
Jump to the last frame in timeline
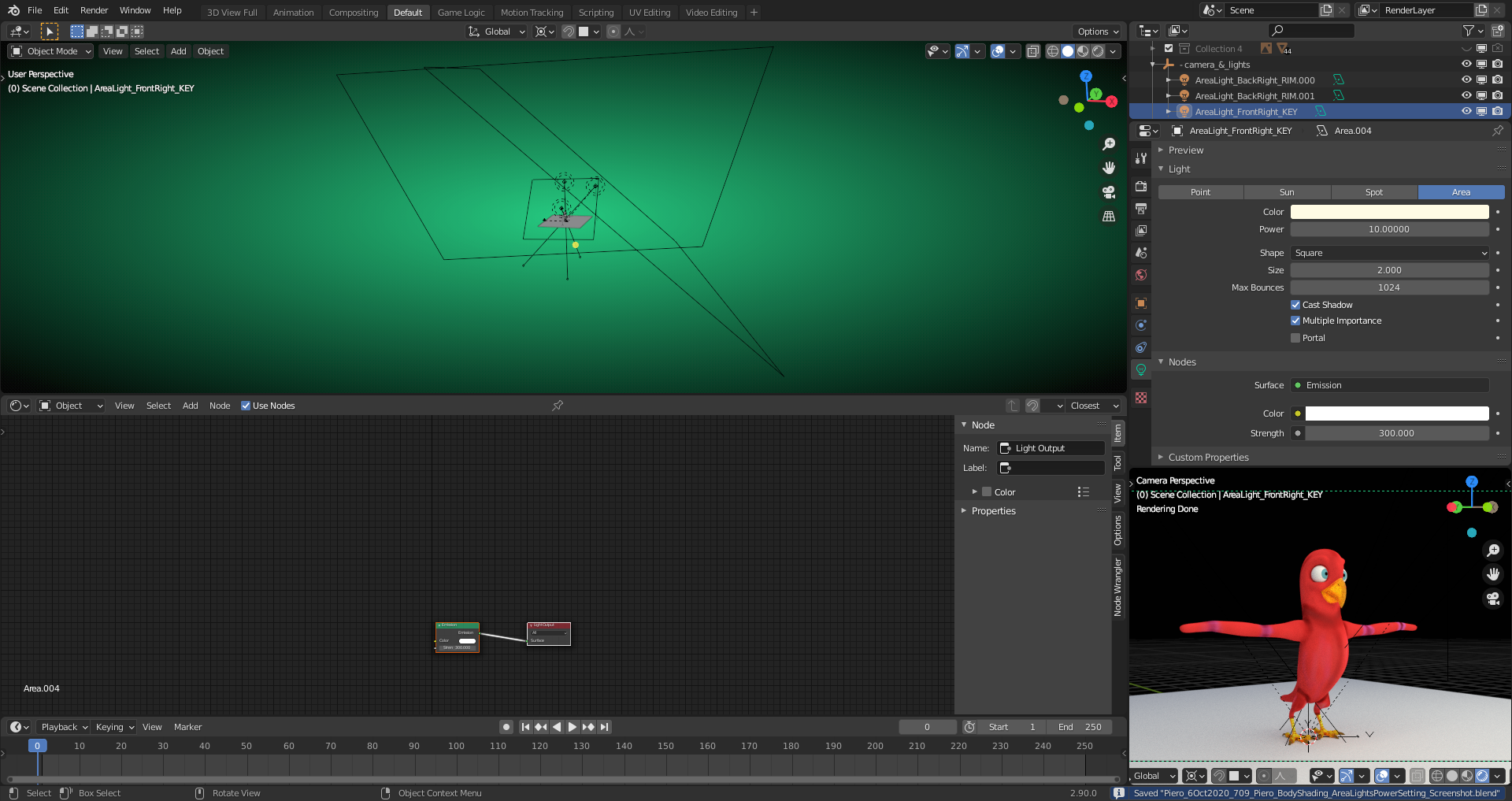605,727
